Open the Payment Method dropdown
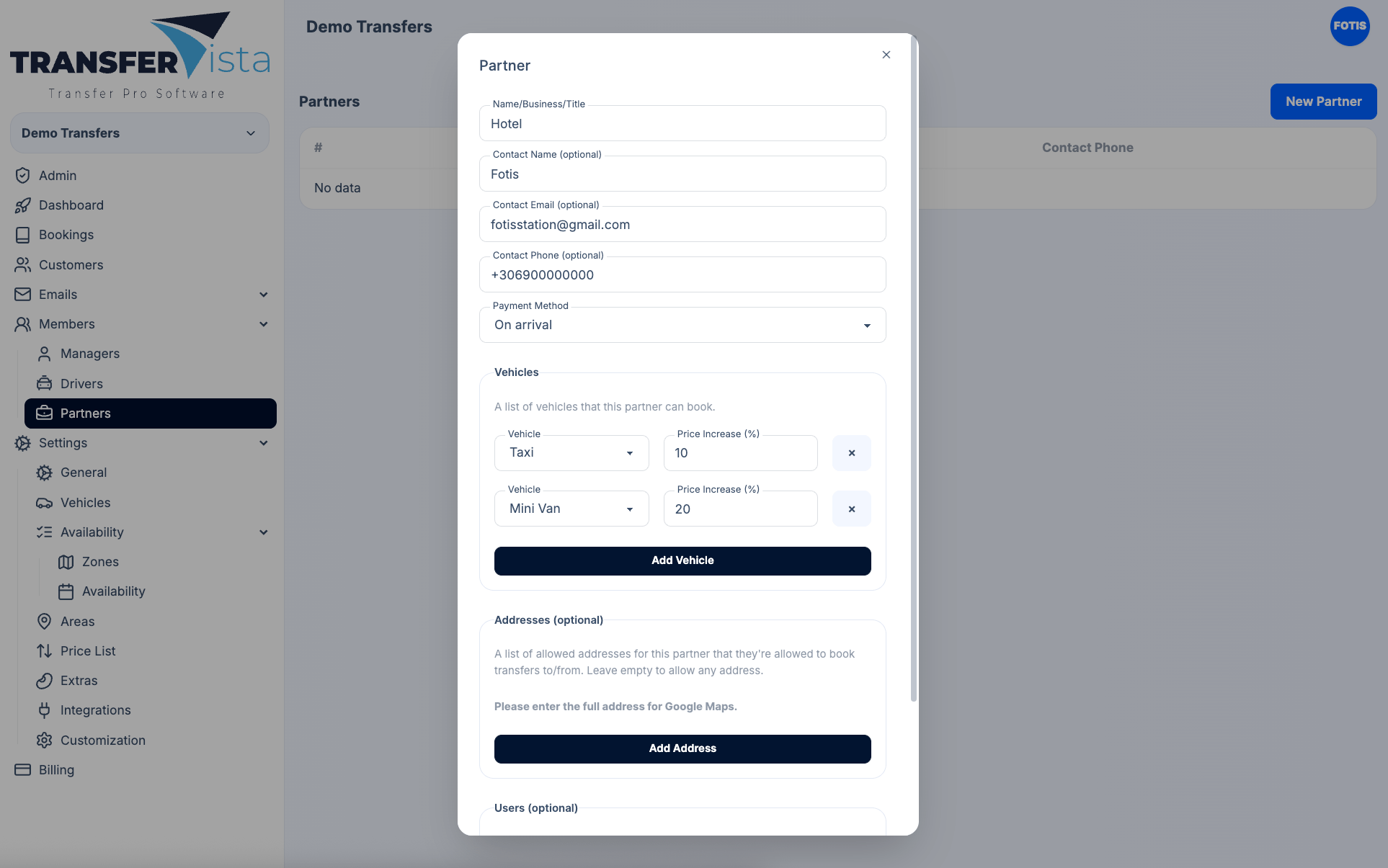This screenshot has width=1388, height=868. pyautogui.click(x=682, y=325)
